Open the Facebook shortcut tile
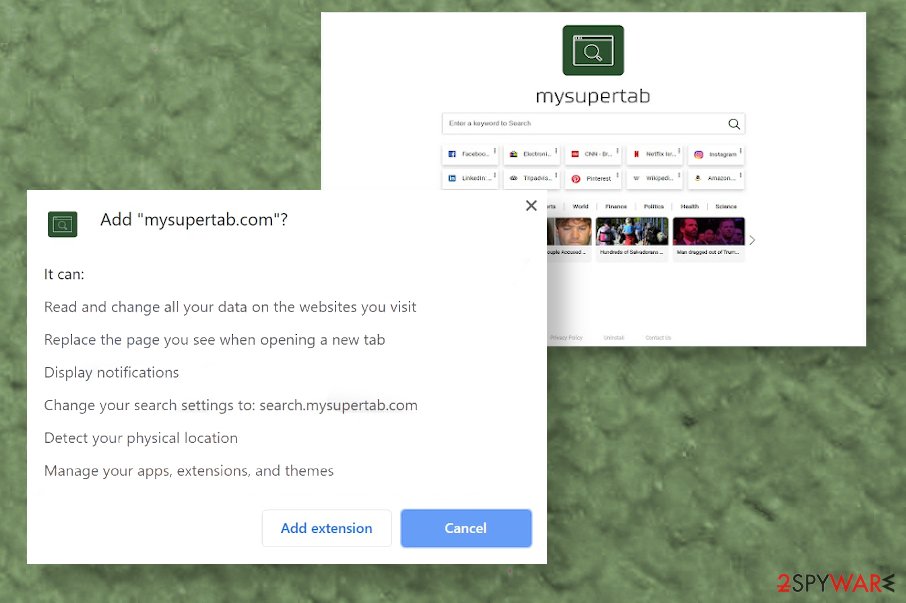The height and width of the screenshot is (603, 906). (x=470, y=154)
